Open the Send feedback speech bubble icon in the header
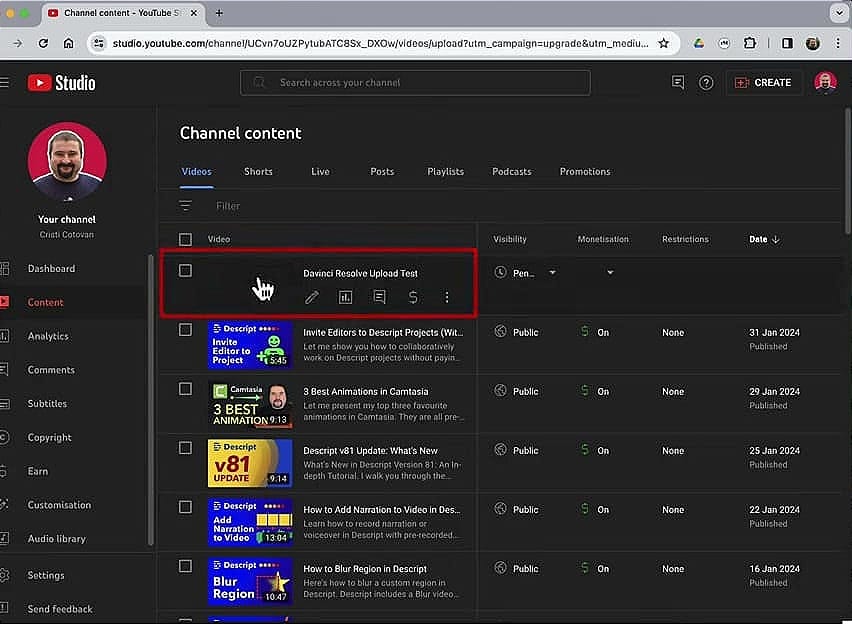Viewport: 852px width, 624px height. click(x=677, y=82)
